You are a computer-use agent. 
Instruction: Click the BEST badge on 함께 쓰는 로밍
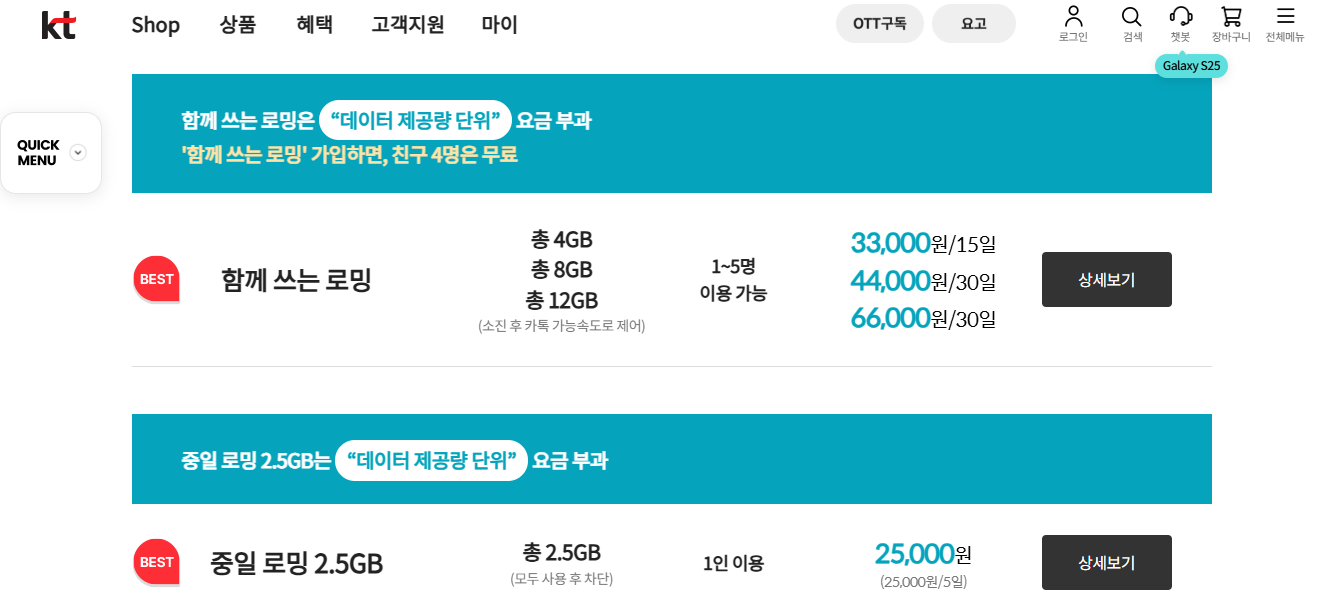(x=156, y=279)
